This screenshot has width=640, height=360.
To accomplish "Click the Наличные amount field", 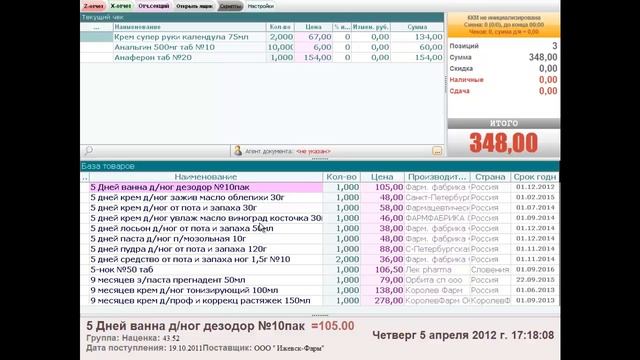I will (548, 80).
